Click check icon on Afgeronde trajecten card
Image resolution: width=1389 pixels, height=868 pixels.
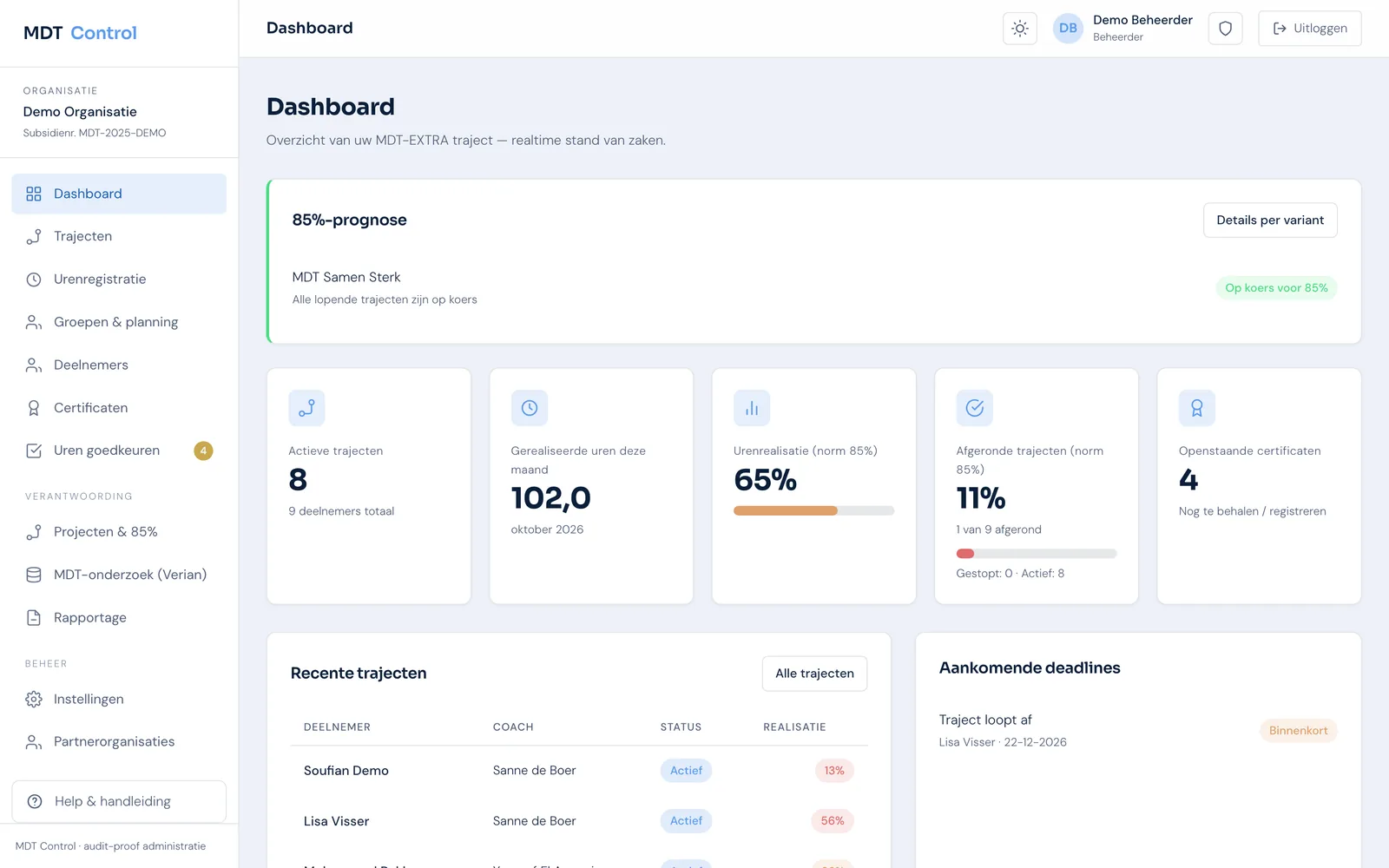click(x=975, y=408)
